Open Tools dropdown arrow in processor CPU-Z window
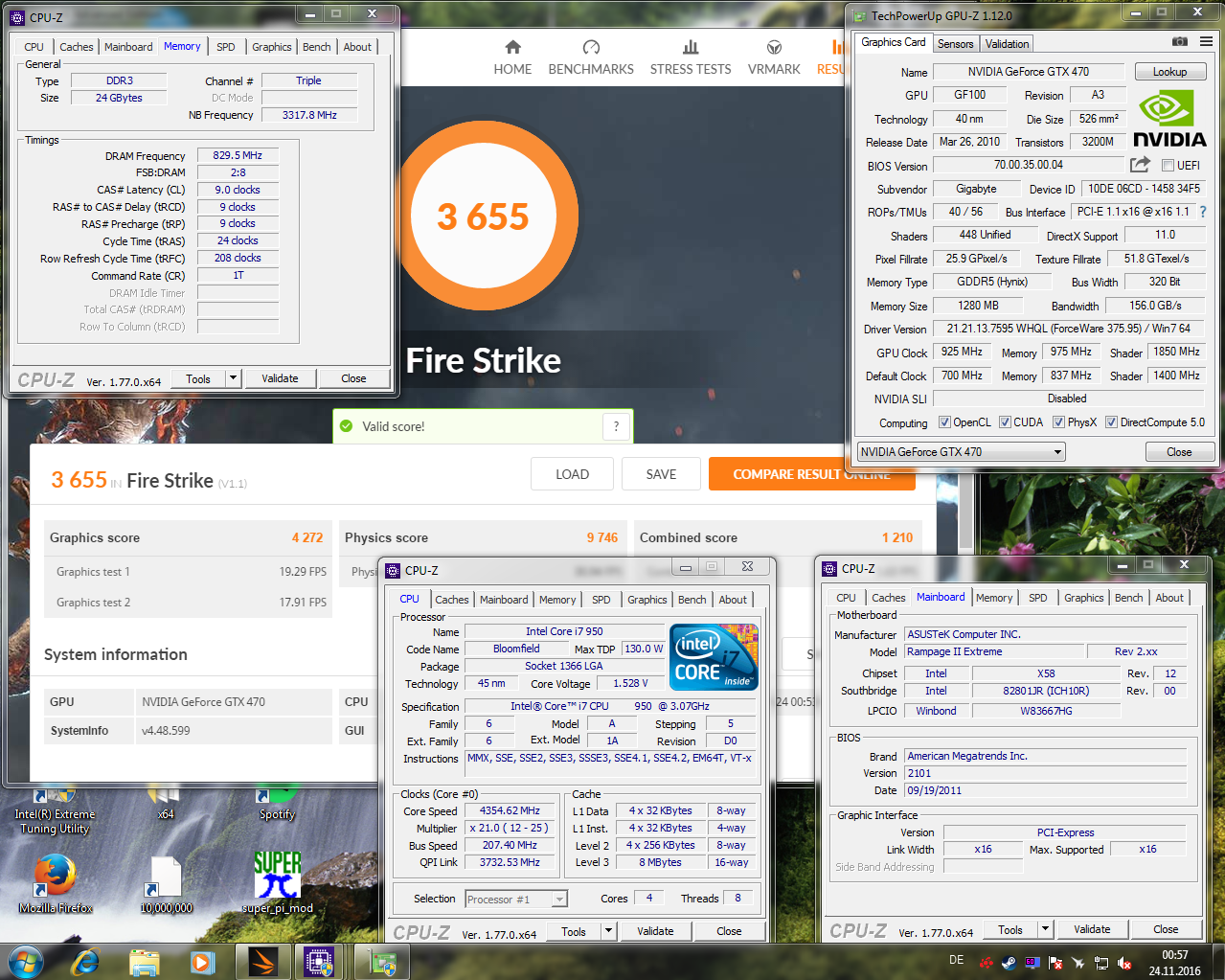This screenshot has width=1225, height=980. pos(608,931)
